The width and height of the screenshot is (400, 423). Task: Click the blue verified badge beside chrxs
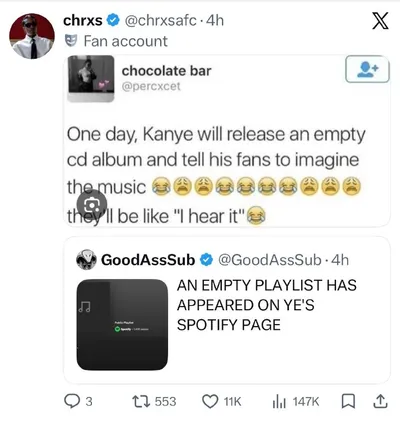[113, 21]
